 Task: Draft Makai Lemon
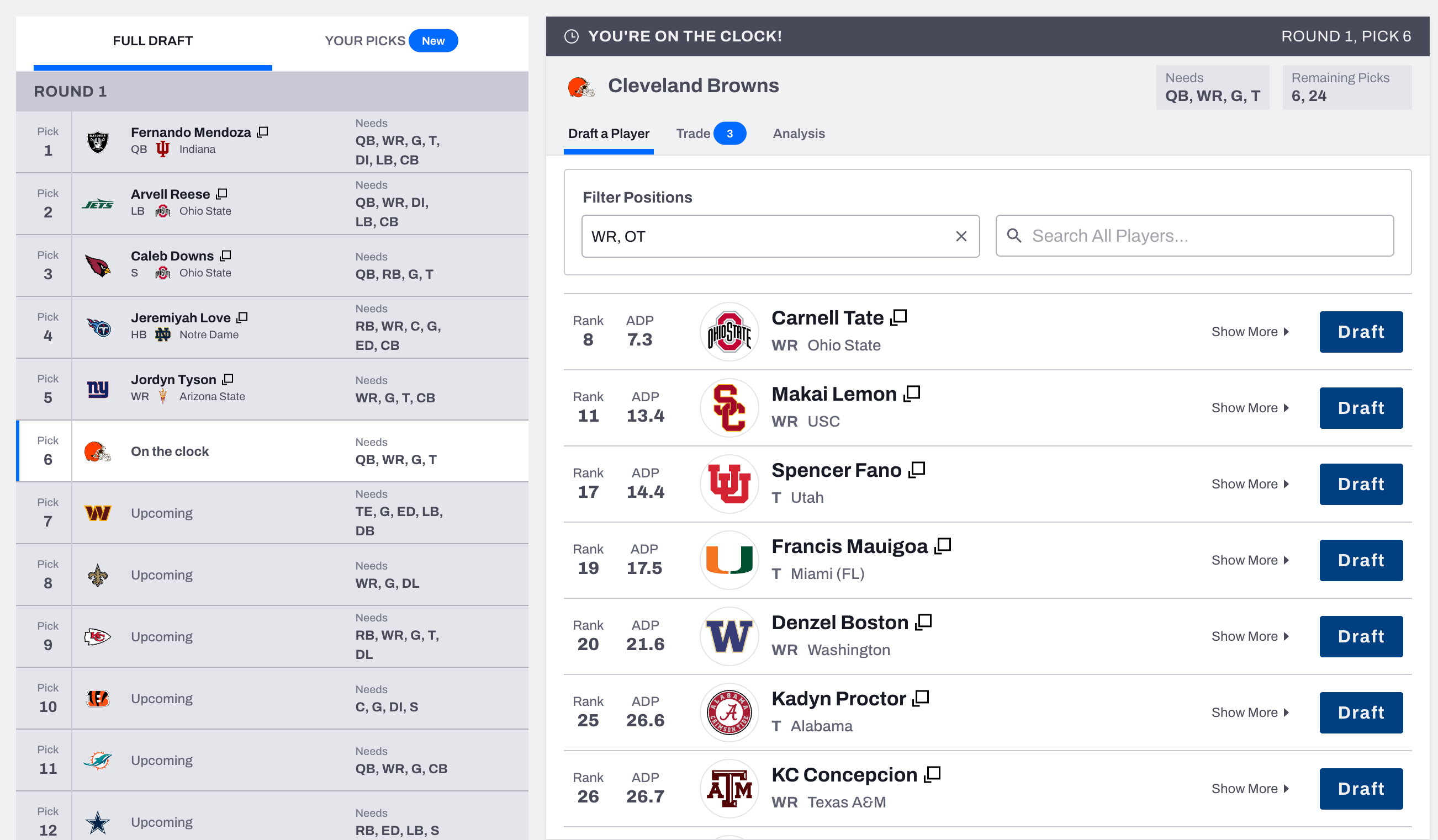pyautogui.click(x=1360, y=407)
